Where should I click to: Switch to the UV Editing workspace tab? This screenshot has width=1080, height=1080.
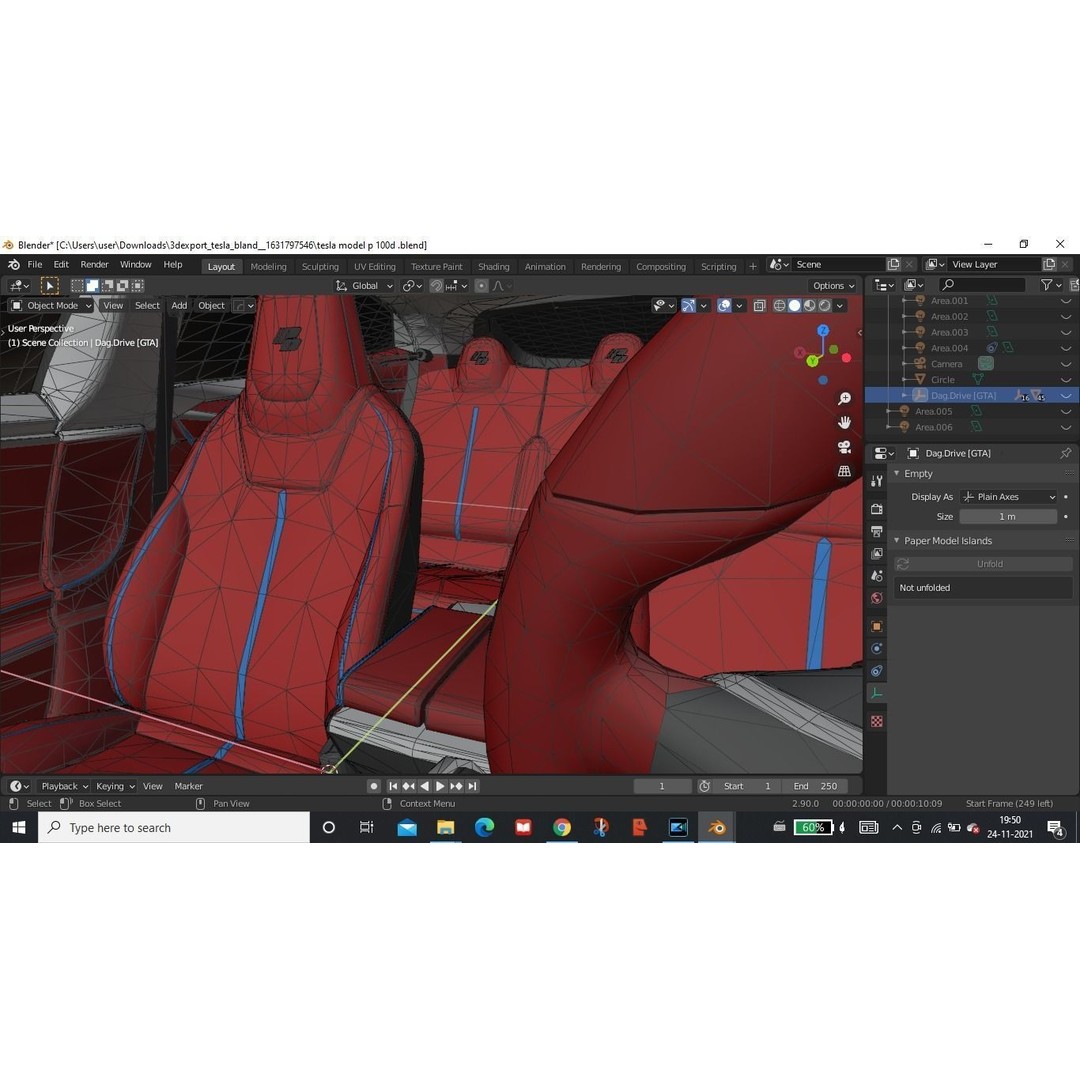click(x=375, y=267)
